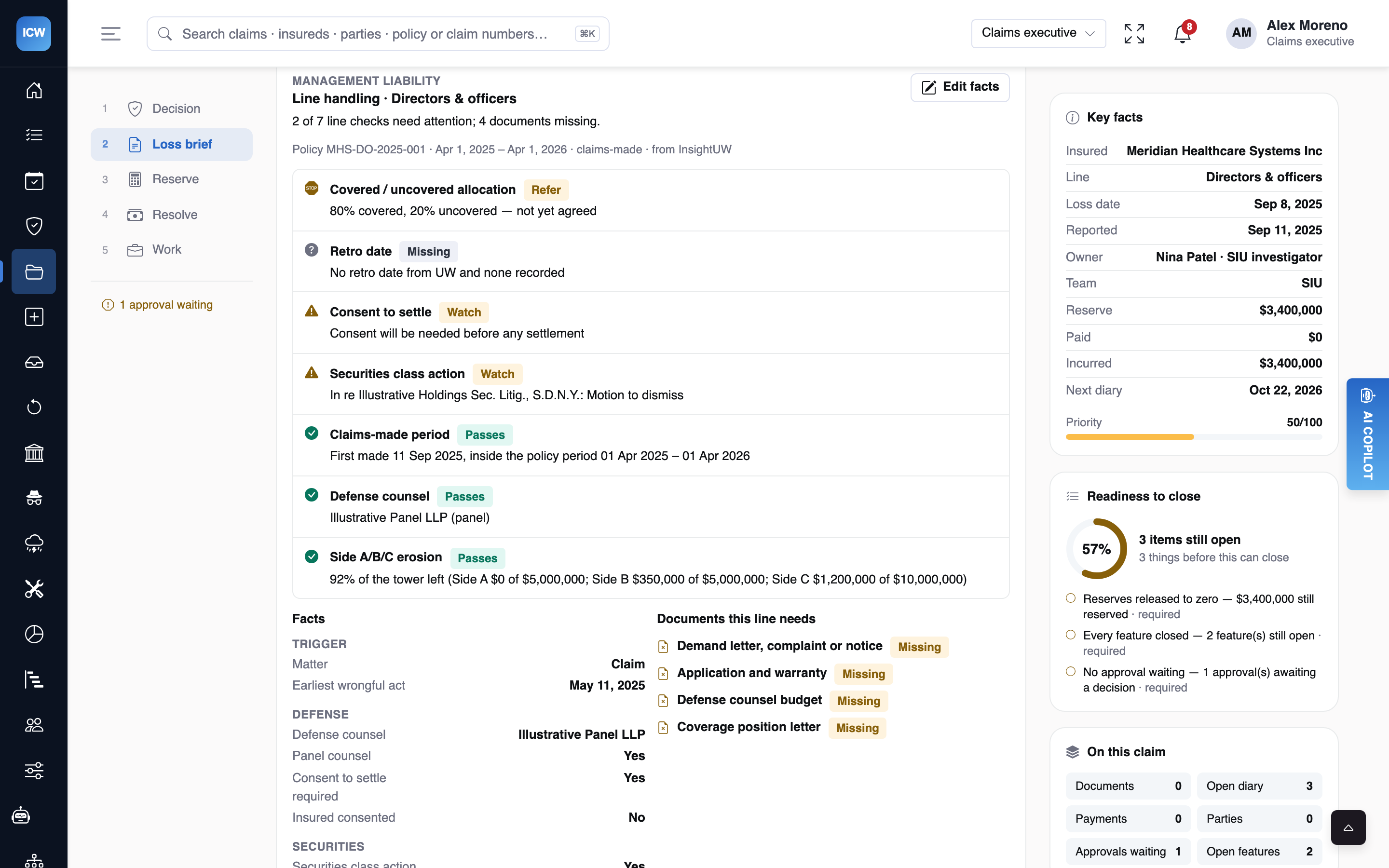
Task: Click the scroll-to-top arrow button
Action: [x=1348, y=827]
